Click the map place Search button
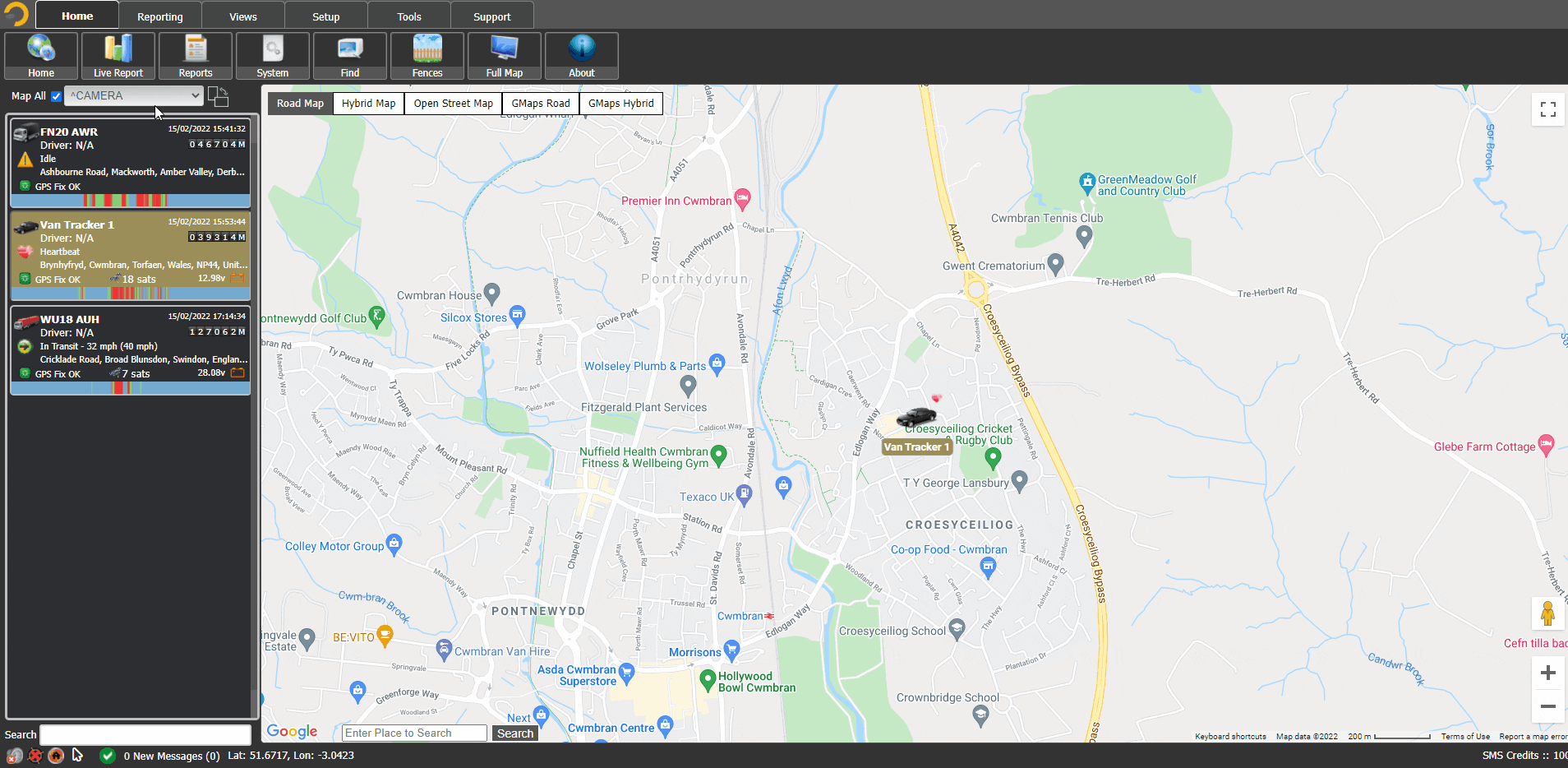The height and width of the screenshot is (768, 1568). coord(515,733)
